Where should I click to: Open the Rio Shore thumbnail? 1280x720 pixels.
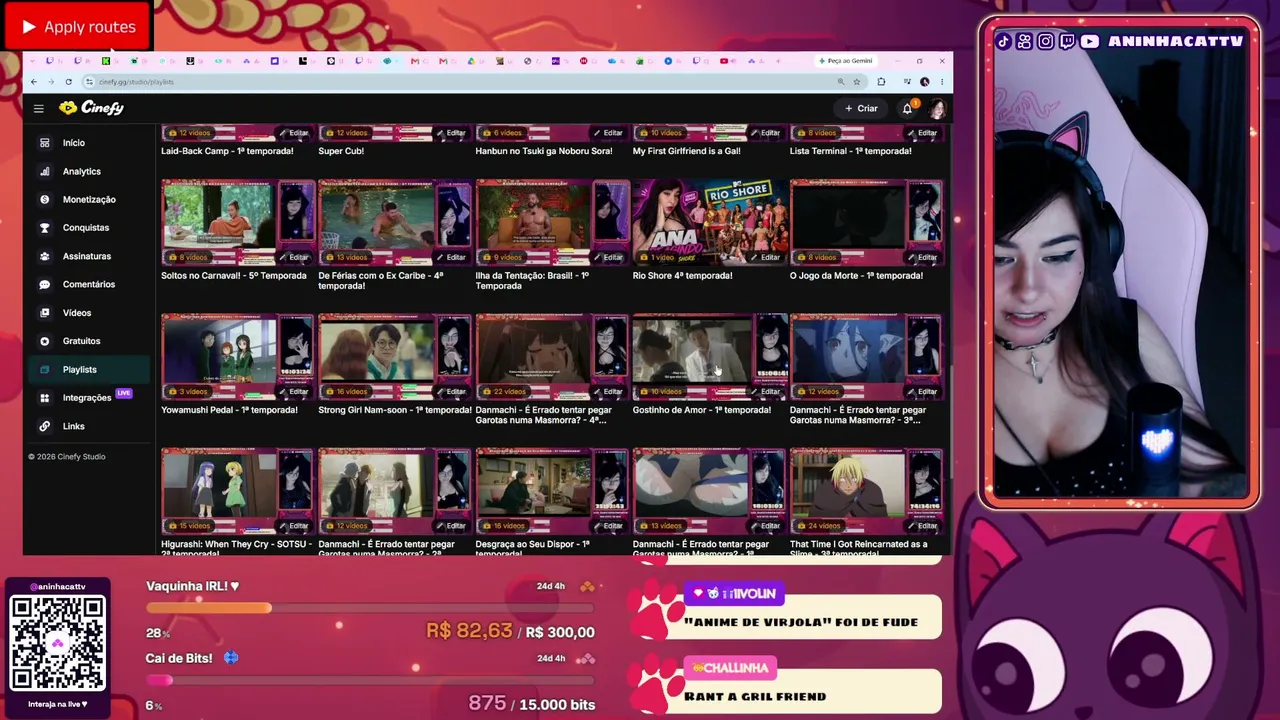(x=709, y=223)
